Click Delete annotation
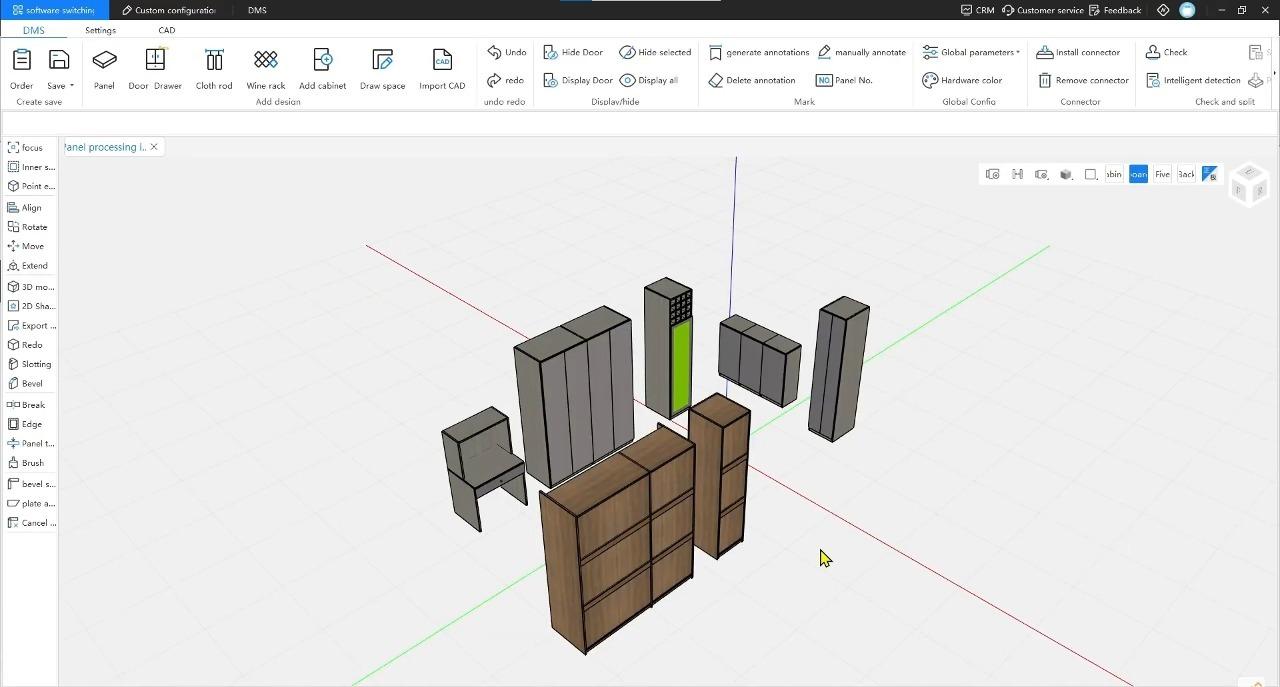 point(752,80)
